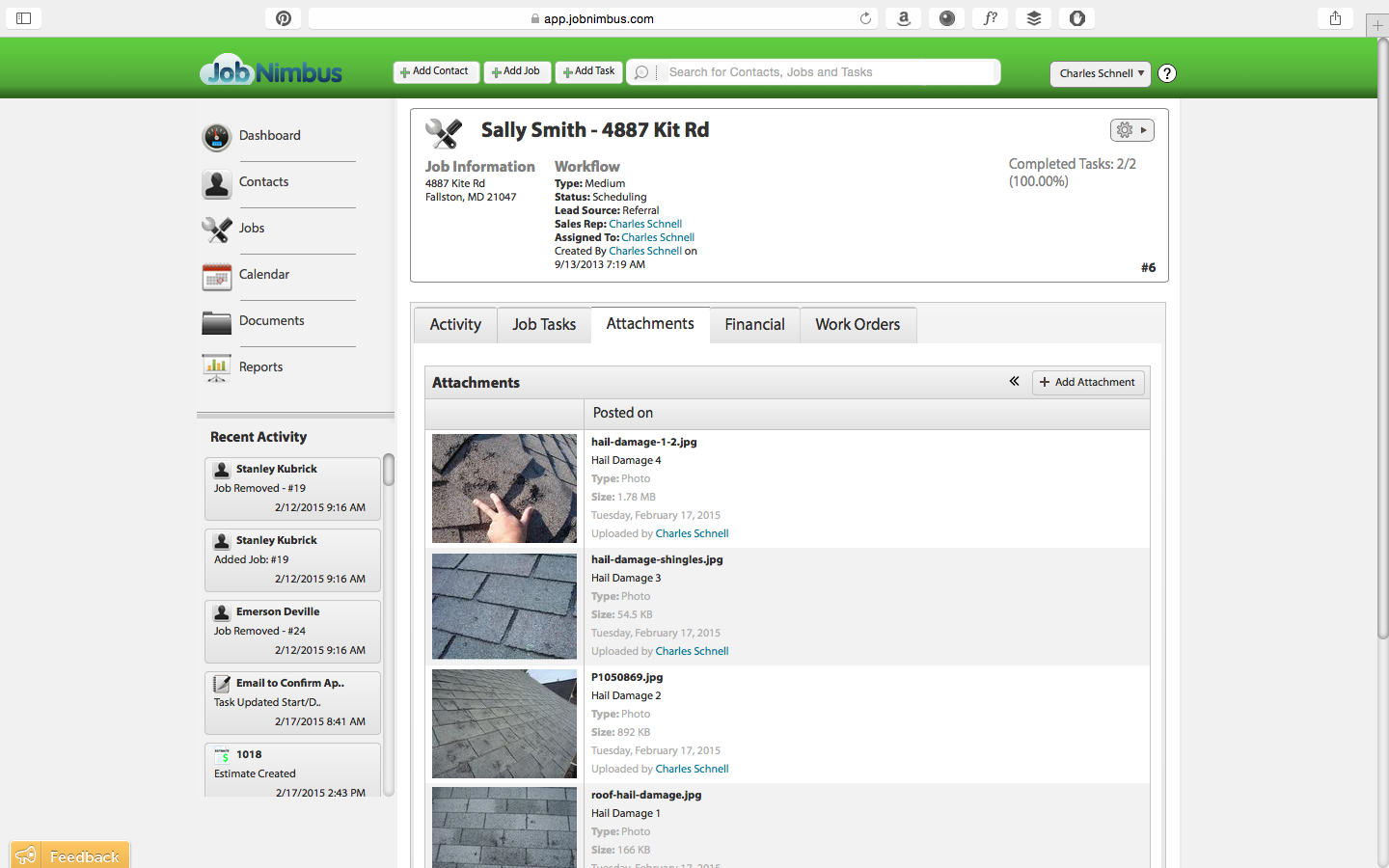Click the hail-damage-1-2.jpg filename
This screenshot has width=1389, height=868.
[x=644, y=442]
